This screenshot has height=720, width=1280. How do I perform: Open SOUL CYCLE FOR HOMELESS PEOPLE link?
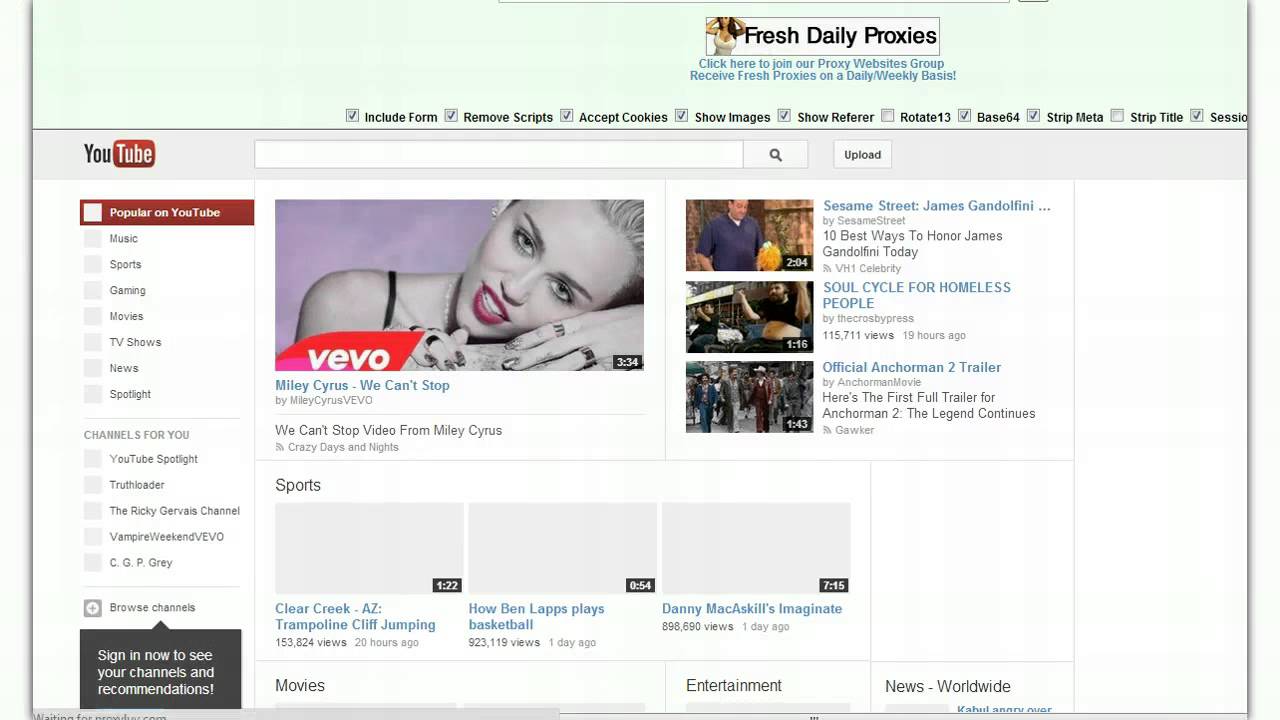pos(917,295)
